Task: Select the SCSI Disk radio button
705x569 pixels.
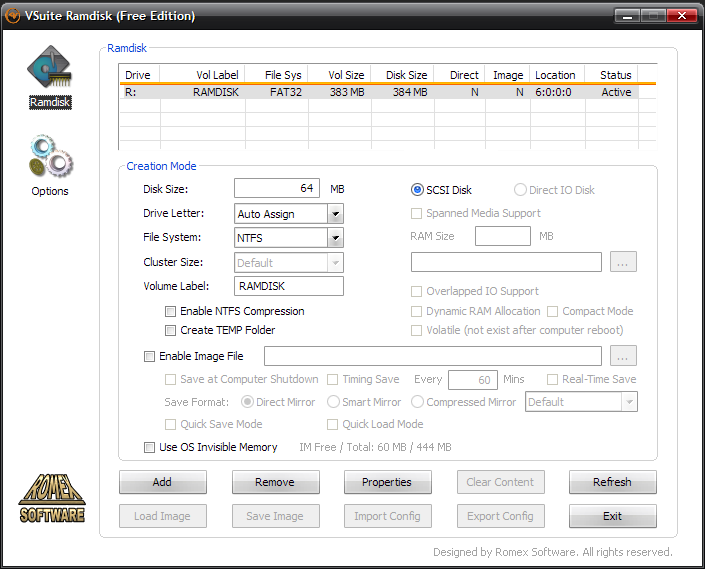Action: point(417,190)
